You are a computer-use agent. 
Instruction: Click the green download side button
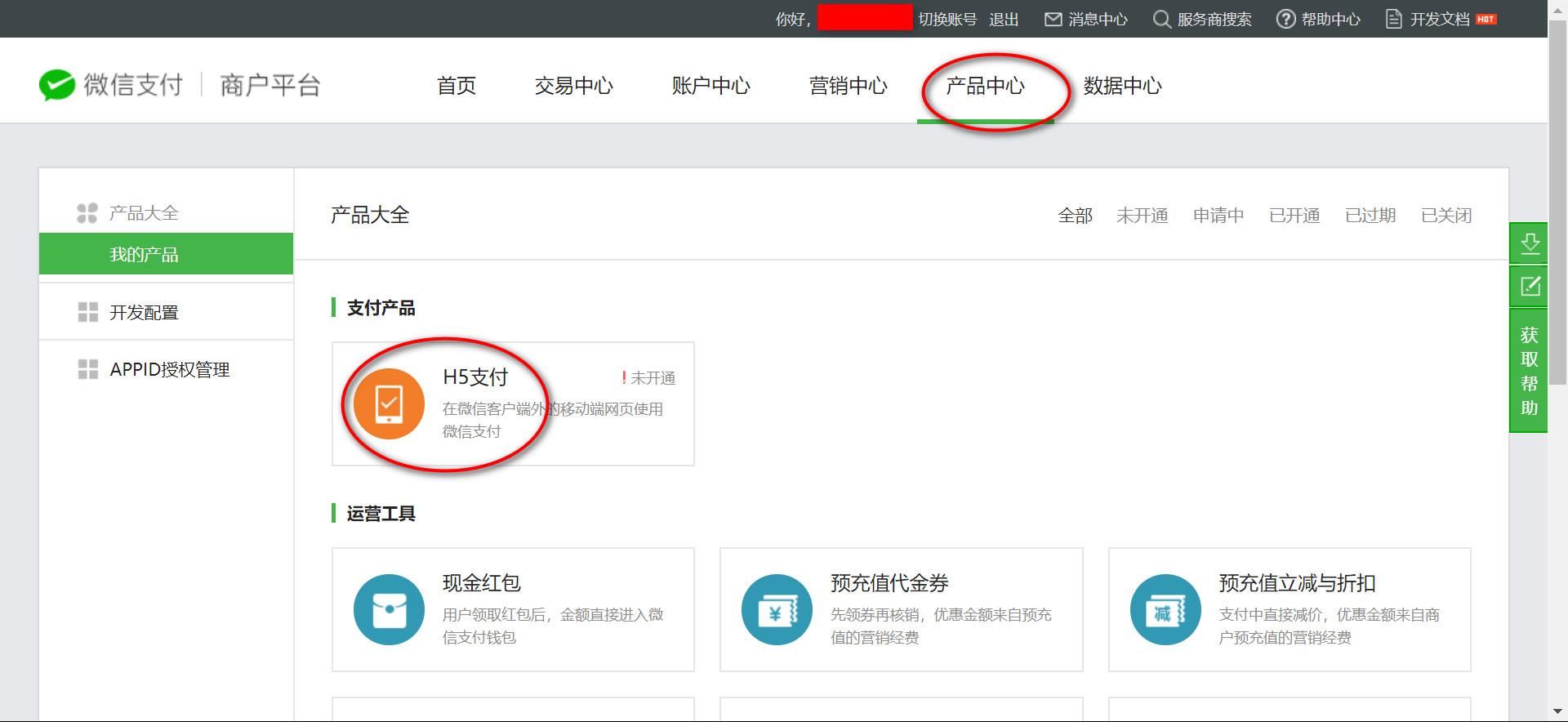1529,243
